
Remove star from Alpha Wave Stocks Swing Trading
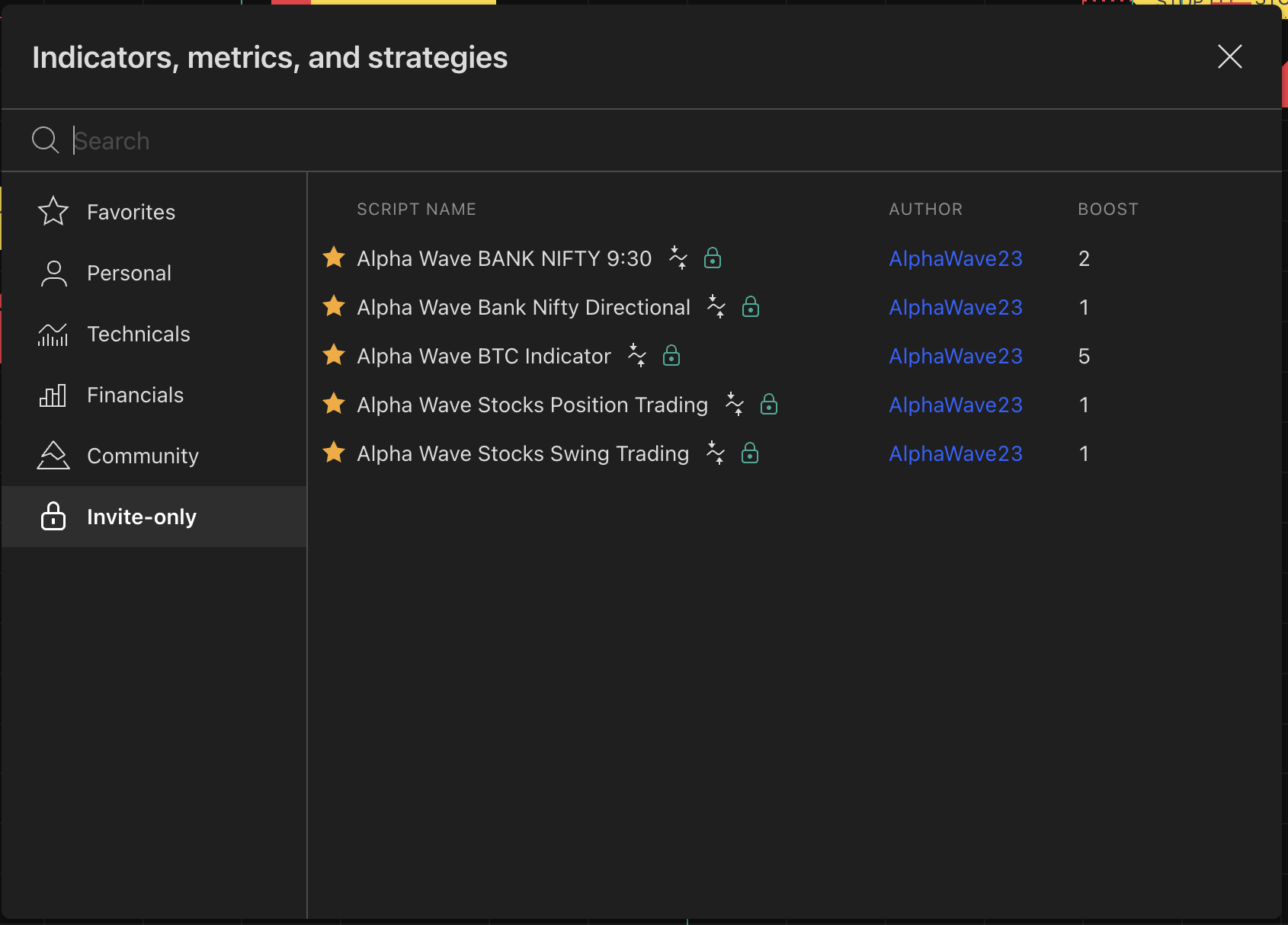point(334,453)
